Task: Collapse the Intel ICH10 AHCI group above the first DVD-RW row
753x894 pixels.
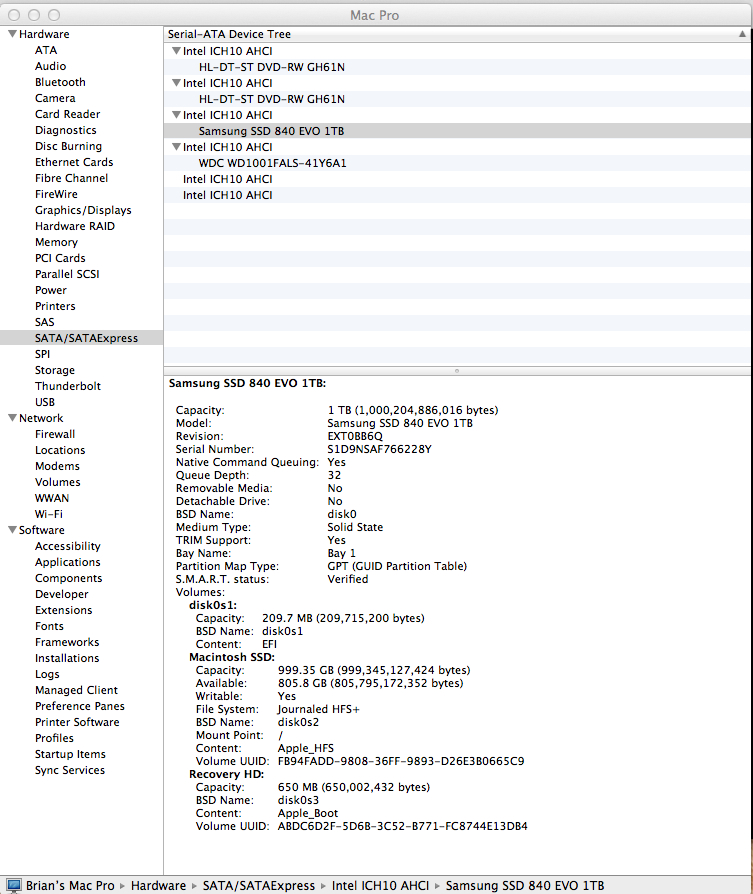Action: 176,51
